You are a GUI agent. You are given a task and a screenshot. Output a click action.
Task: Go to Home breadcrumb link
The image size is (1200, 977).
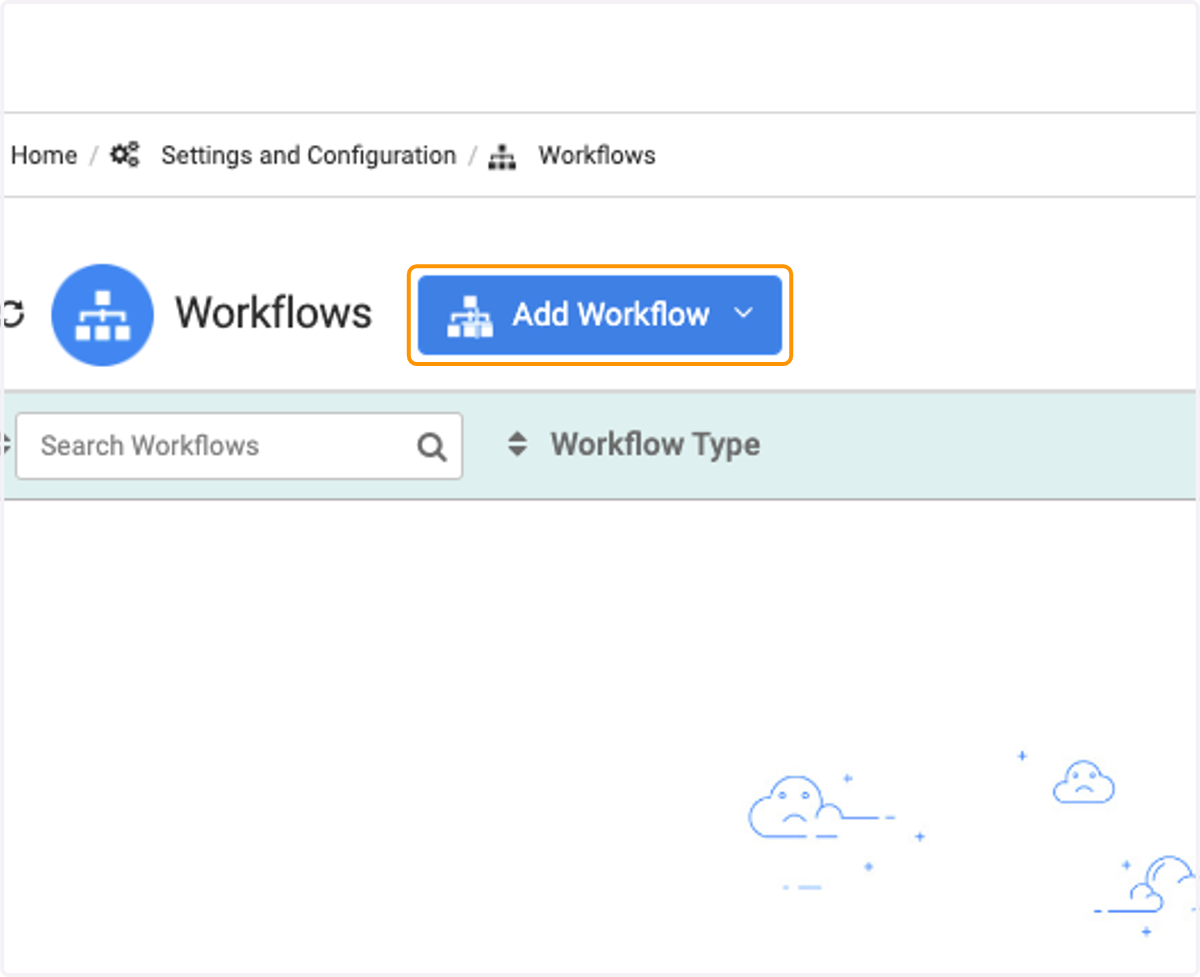pos(44,155)
